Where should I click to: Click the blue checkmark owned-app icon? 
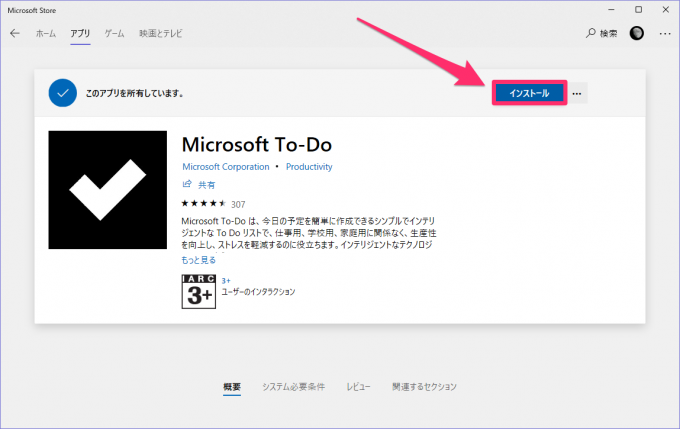[63, 93]
